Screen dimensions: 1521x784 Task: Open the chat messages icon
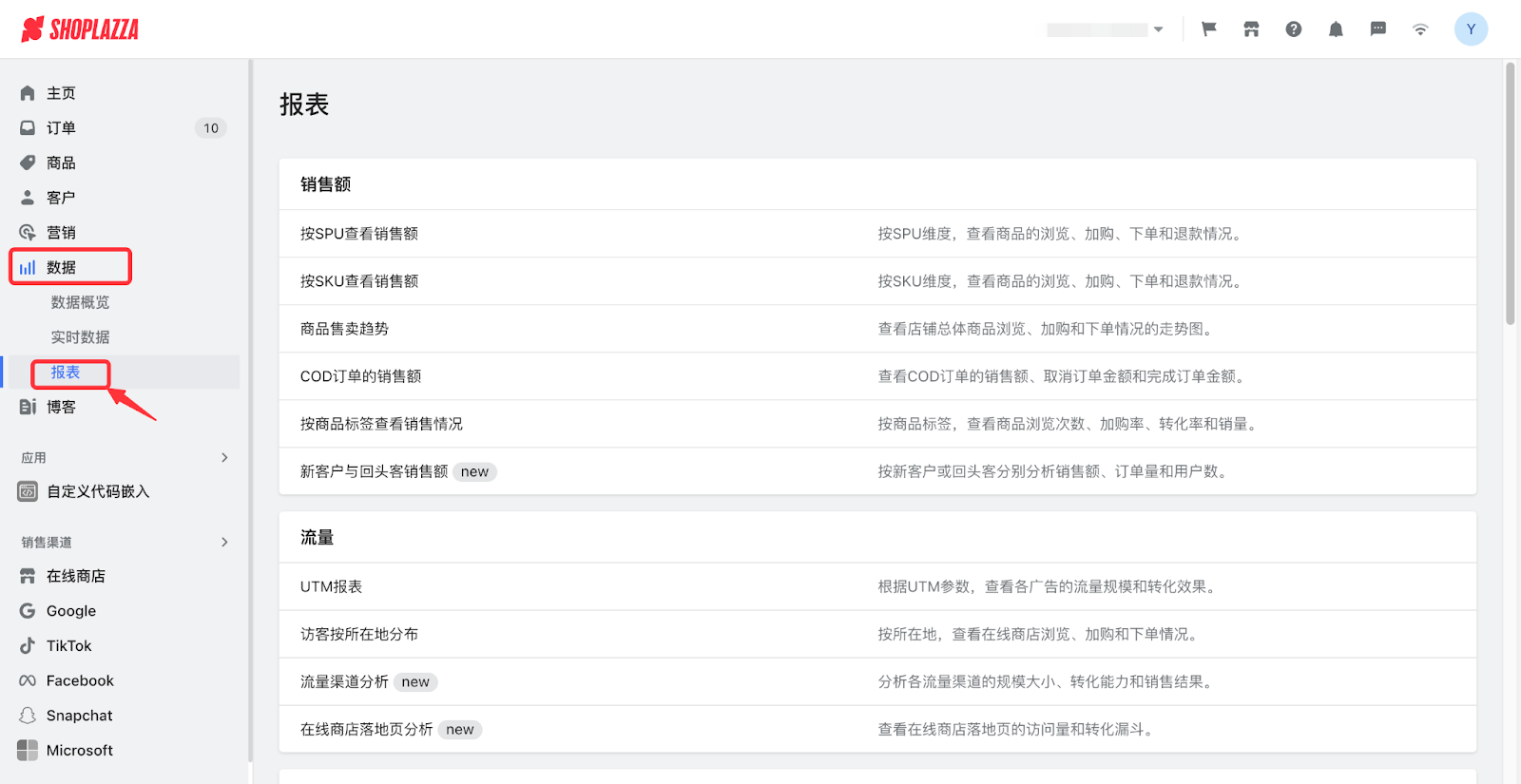[1377, 29]
